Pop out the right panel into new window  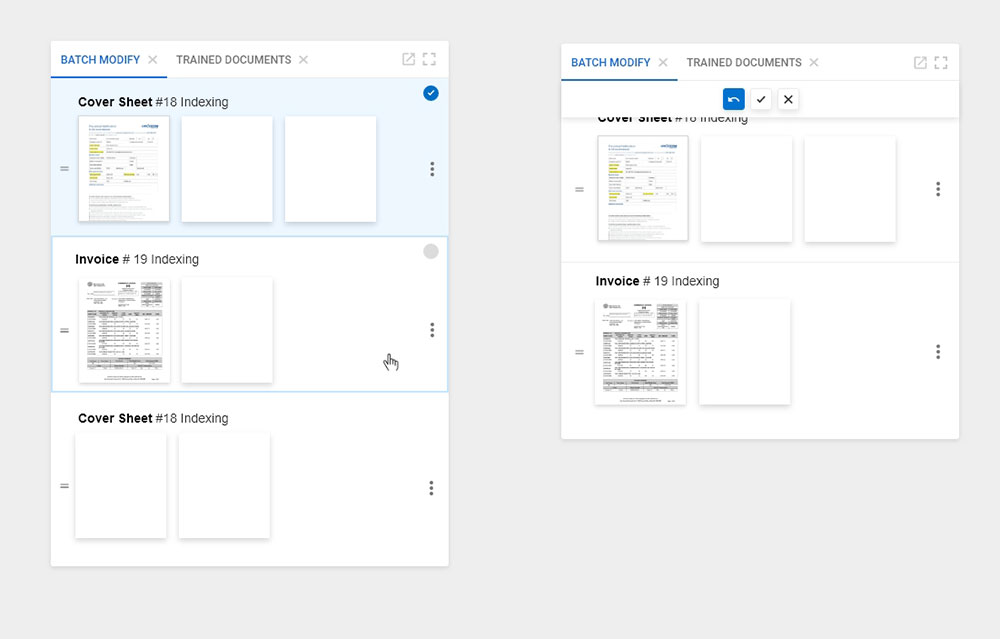click(x=920, y=63)
